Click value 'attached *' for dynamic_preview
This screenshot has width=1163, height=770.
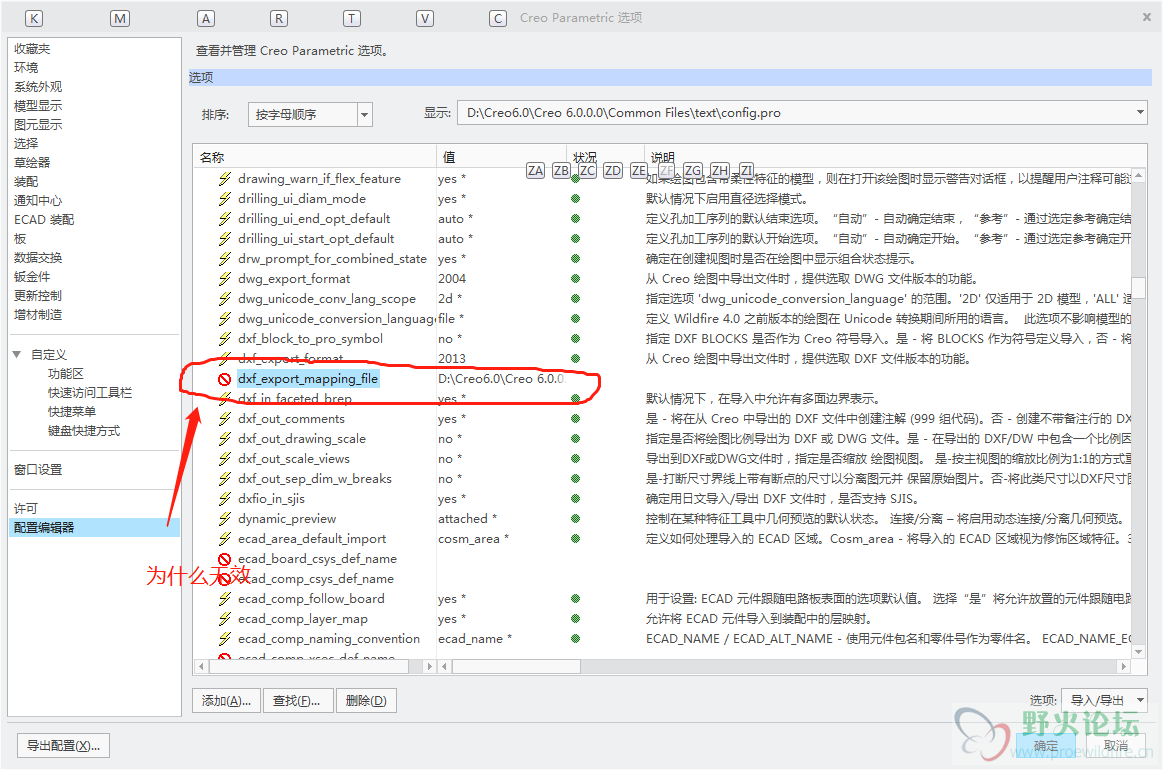click(x=468, y=519)
